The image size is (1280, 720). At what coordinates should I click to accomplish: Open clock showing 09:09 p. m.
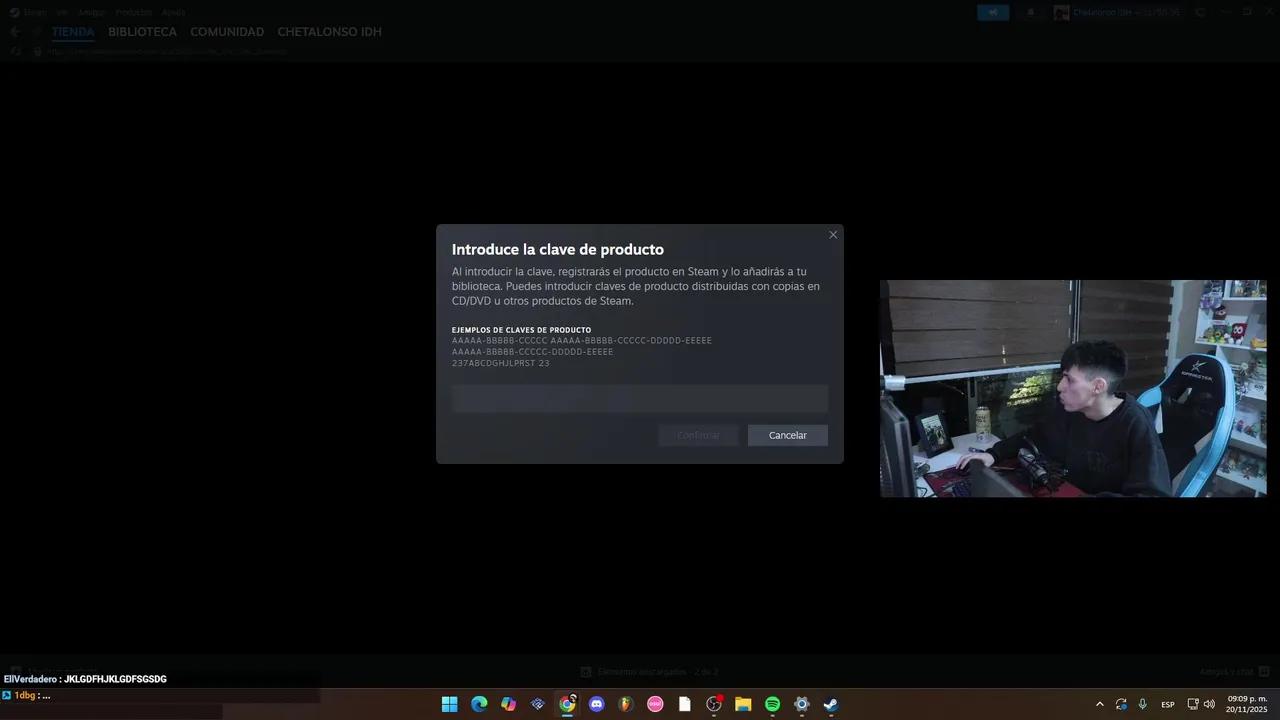[x=1246, y=704]
